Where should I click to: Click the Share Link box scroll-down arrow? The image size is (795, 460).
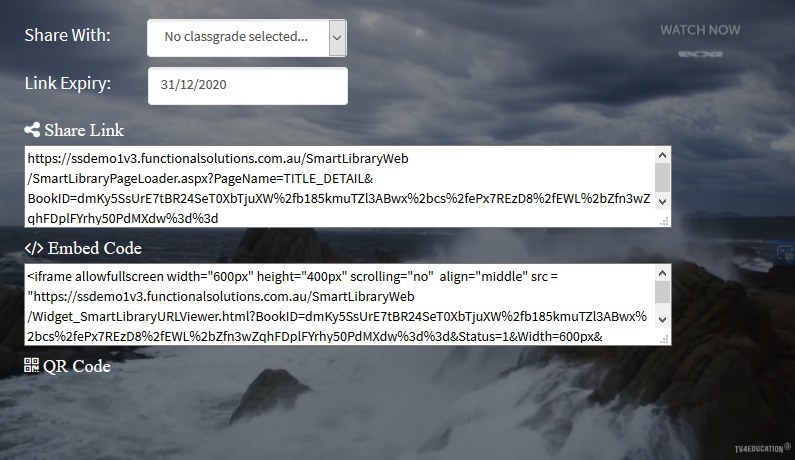[x=663, y=201]
